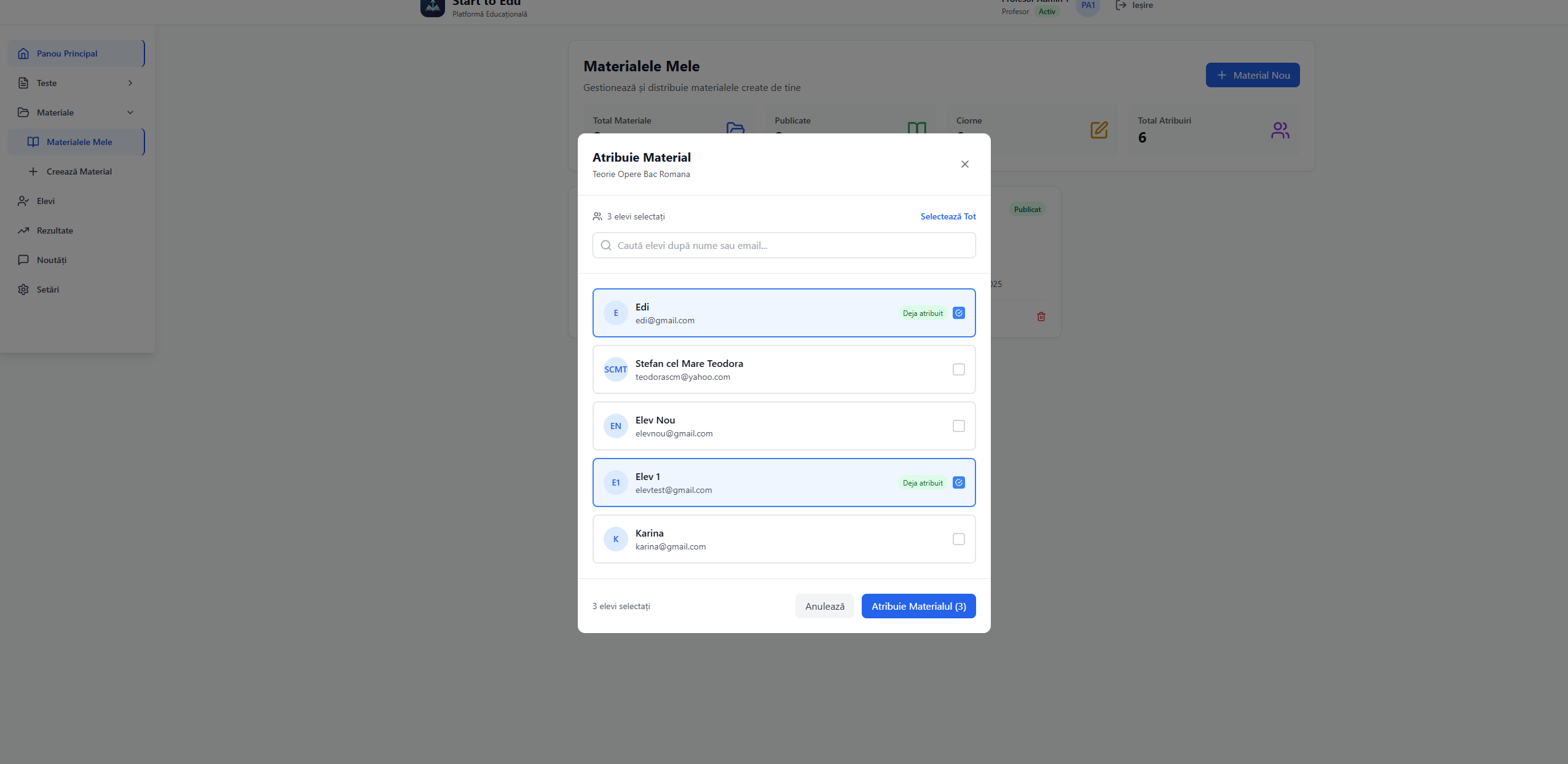Click the Rezultate trend icon
Screen dimensions: 1568x764
click(23, 230)
